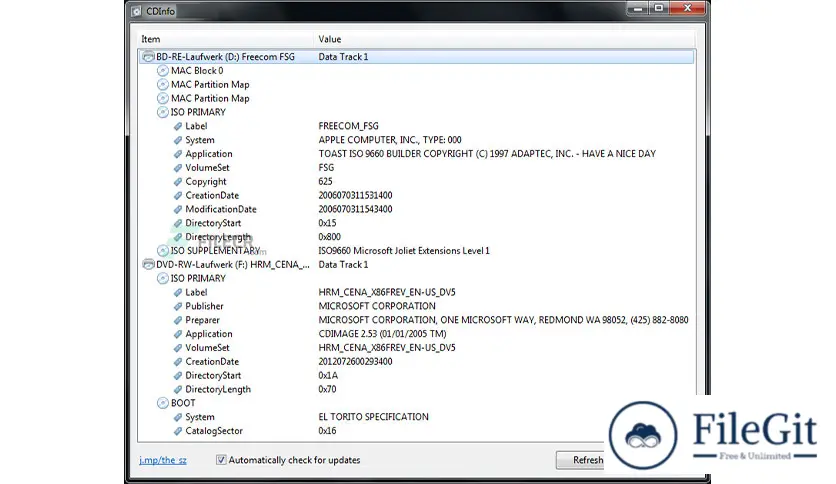Click the value 2012072600293400
This screenshot has width=836, height=484.
[355, 362]
